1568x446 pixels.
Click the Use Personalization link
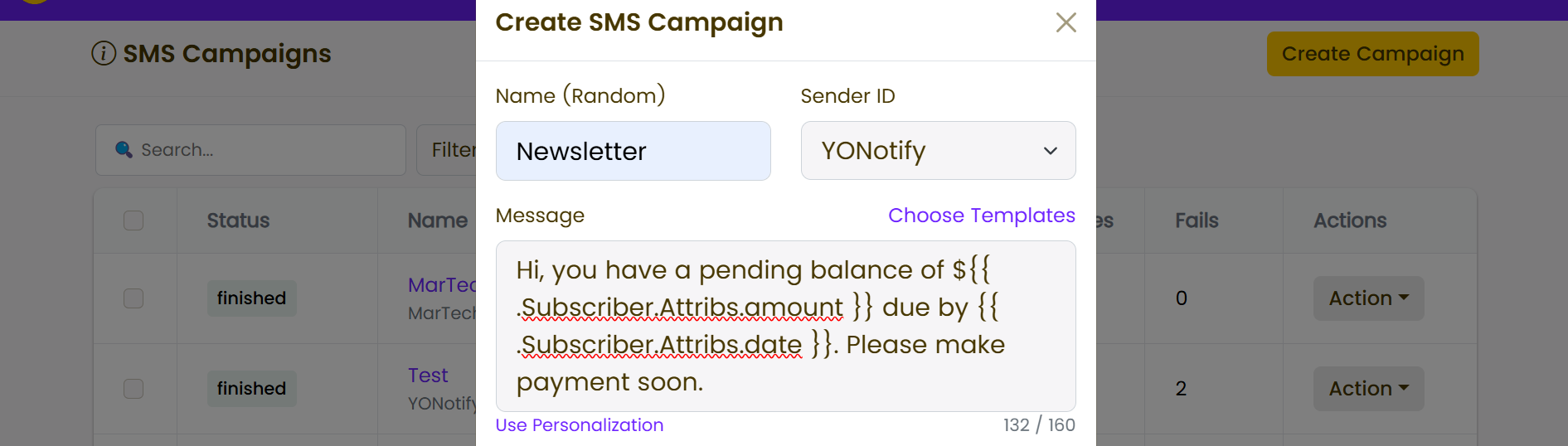579,425
